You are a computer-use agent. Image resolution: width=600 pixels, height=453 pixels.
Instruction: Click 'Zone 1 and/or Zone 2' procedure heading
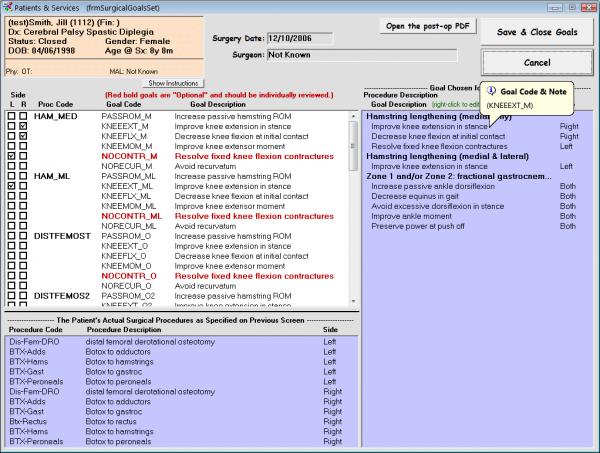(x=459, y=176)
